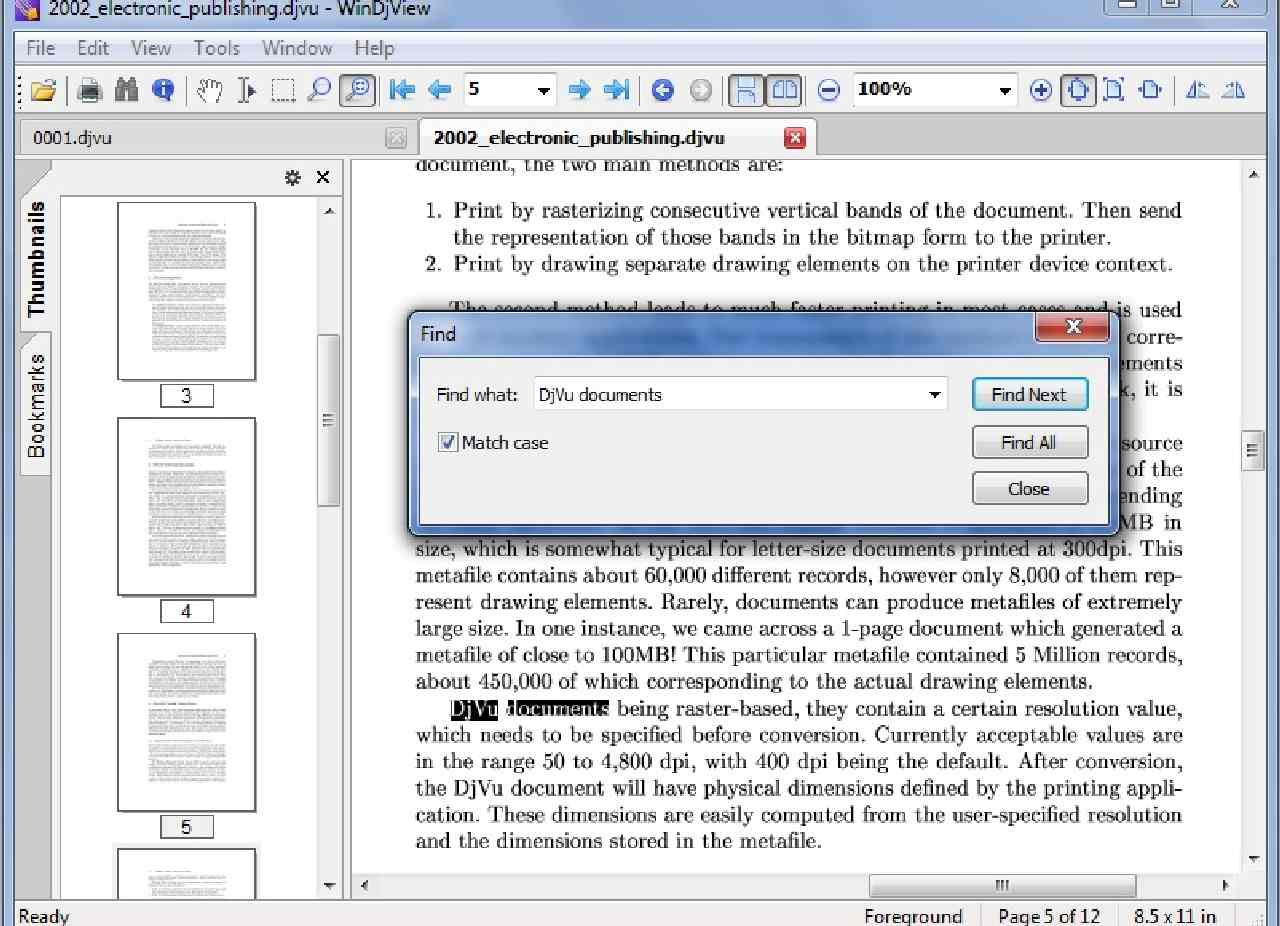Open the zoom level dropdown
This screenshot has height=926, width=1280.
(x=1005, y=90)
